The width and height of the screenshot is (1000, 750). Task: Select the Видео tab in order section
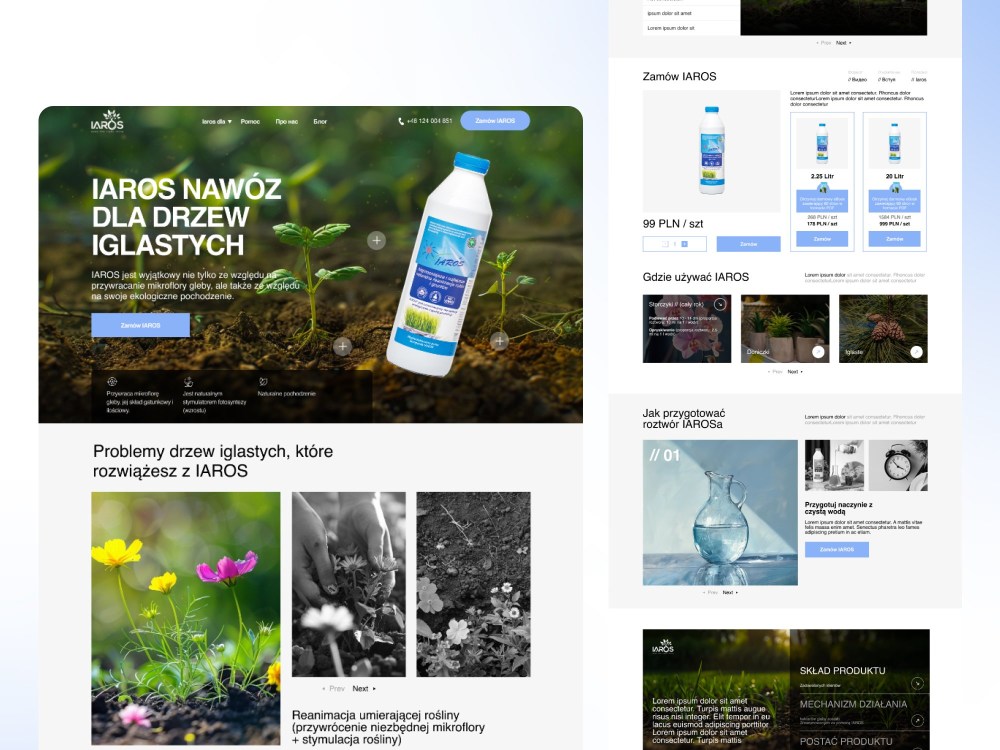click(857, 80)
